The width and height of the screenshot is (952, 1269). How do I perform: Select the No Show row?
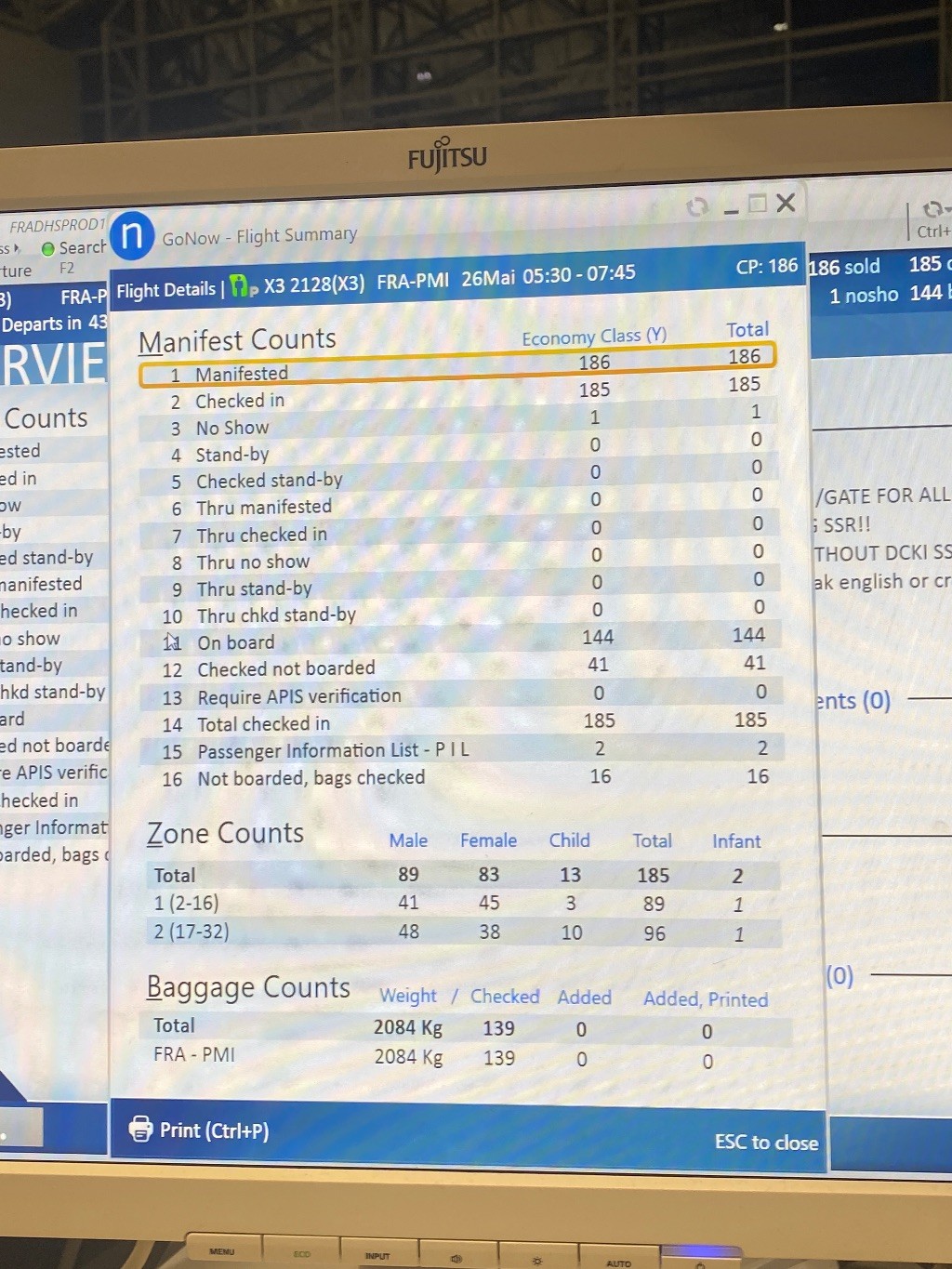click(456, 424)
